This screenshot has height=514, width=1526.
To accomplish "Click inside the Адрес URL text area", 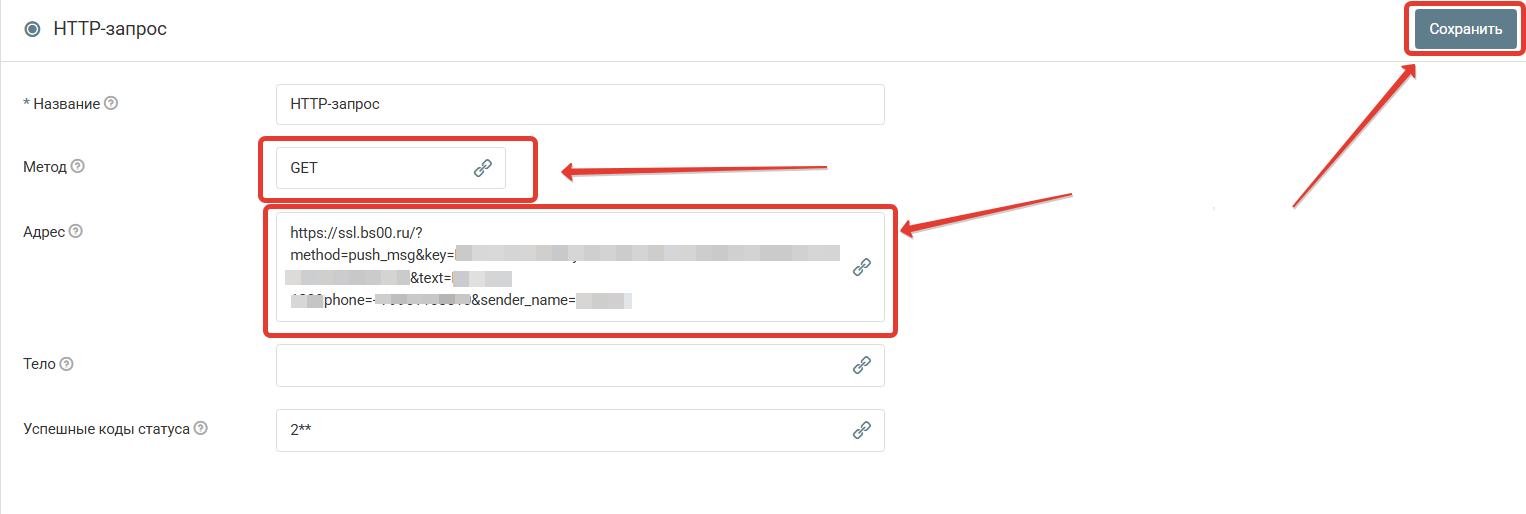I will pos(580,267).
